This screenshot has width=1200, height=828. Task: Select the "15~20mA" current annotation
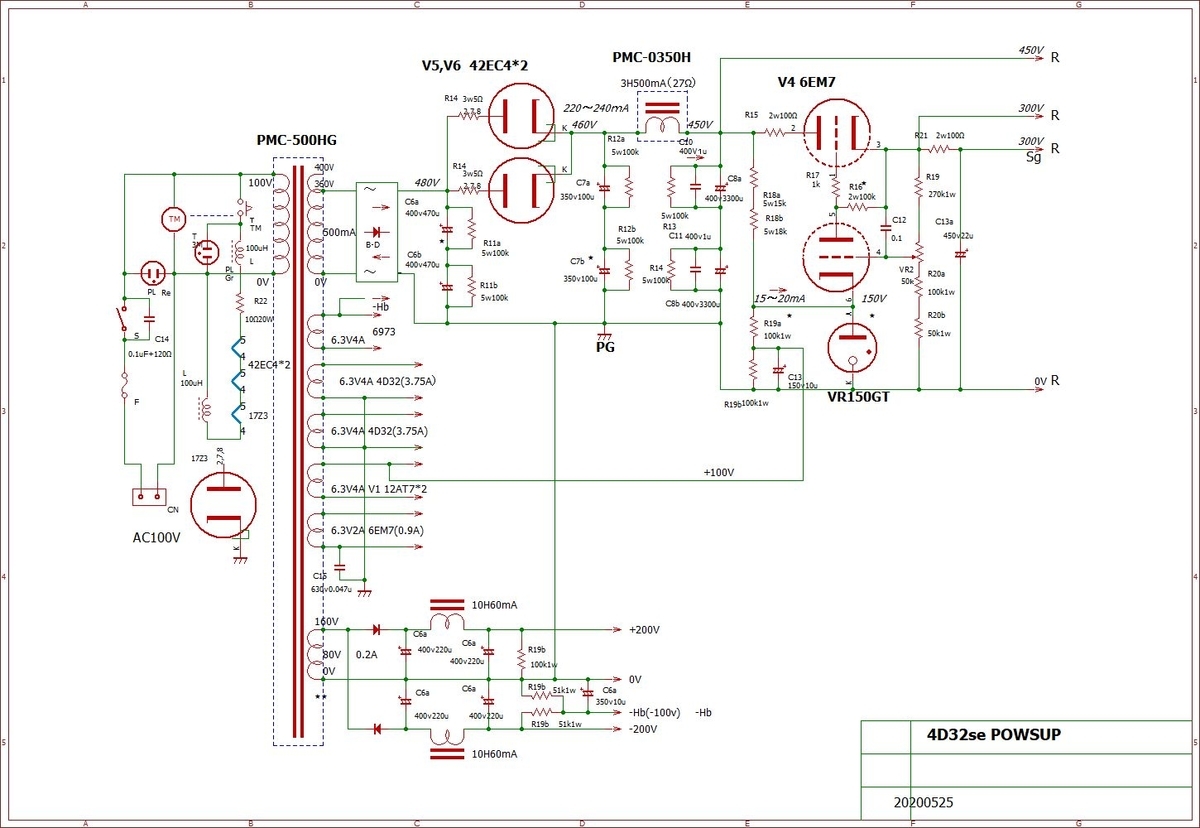[x=780, y=298]
